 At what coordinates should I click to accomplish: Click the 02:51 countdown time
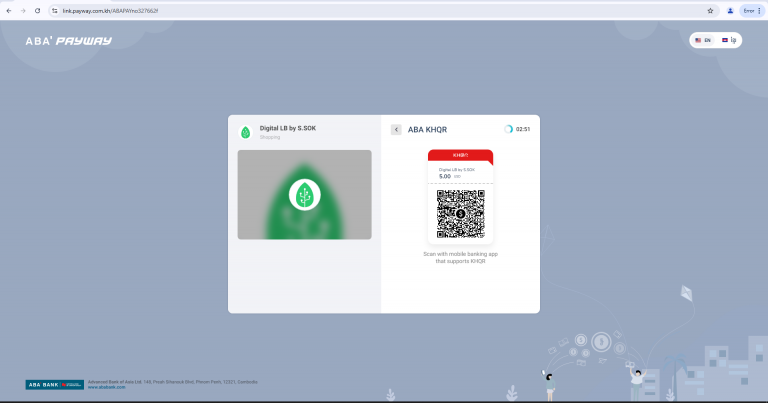pos(523,129)
